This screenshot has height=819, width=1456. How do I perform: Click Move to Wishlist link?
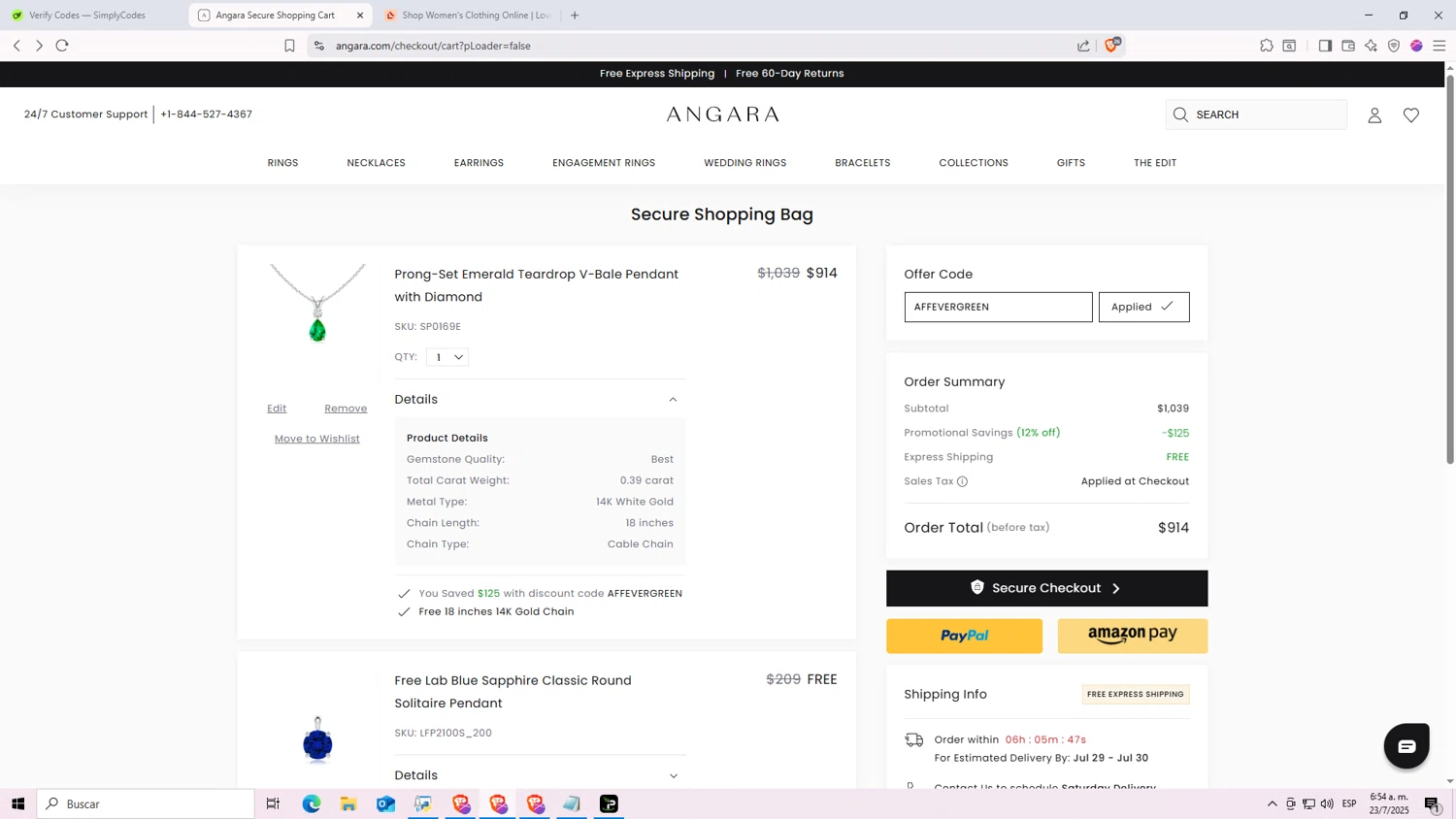317,439
